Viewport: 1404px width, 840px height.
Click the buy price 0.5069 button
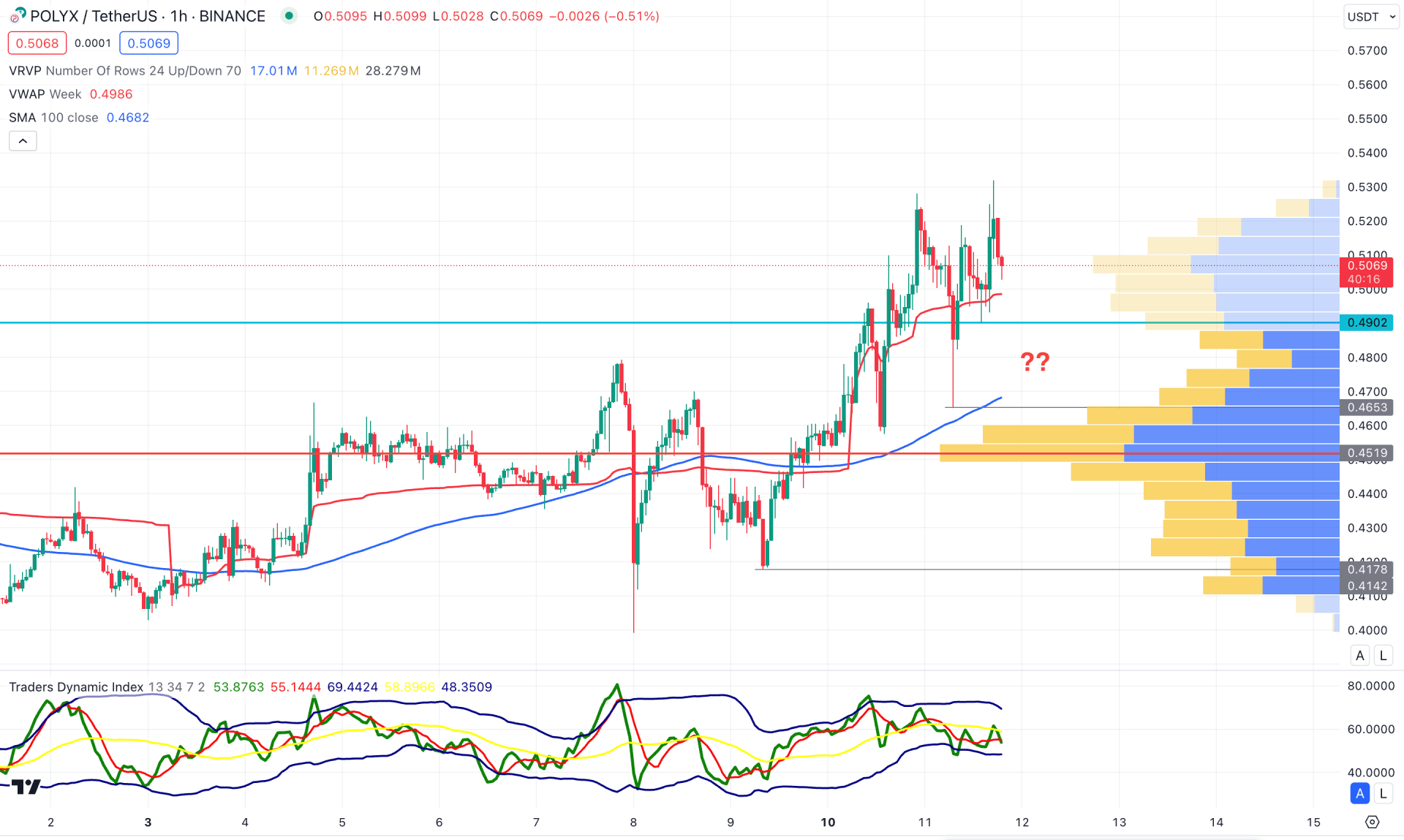coord(148,43)
